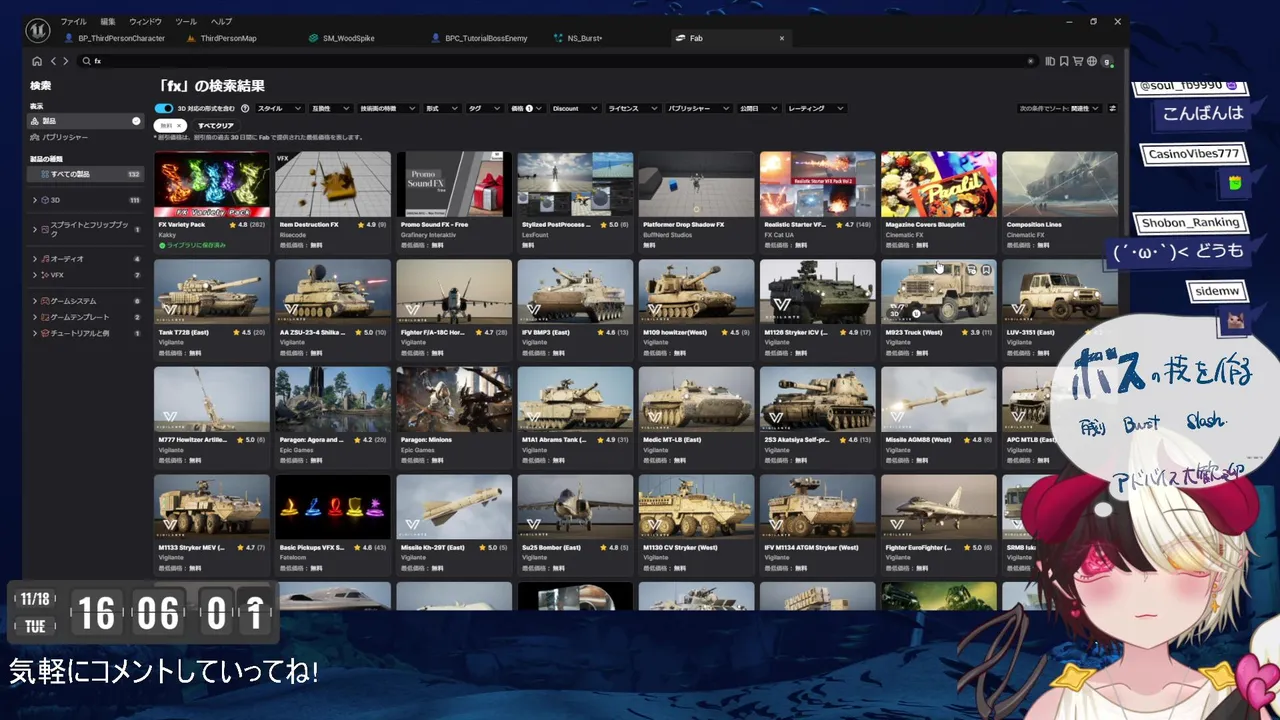Open the language globe icon
This screenshot has height=720, width=1280.
(1092, 61)
